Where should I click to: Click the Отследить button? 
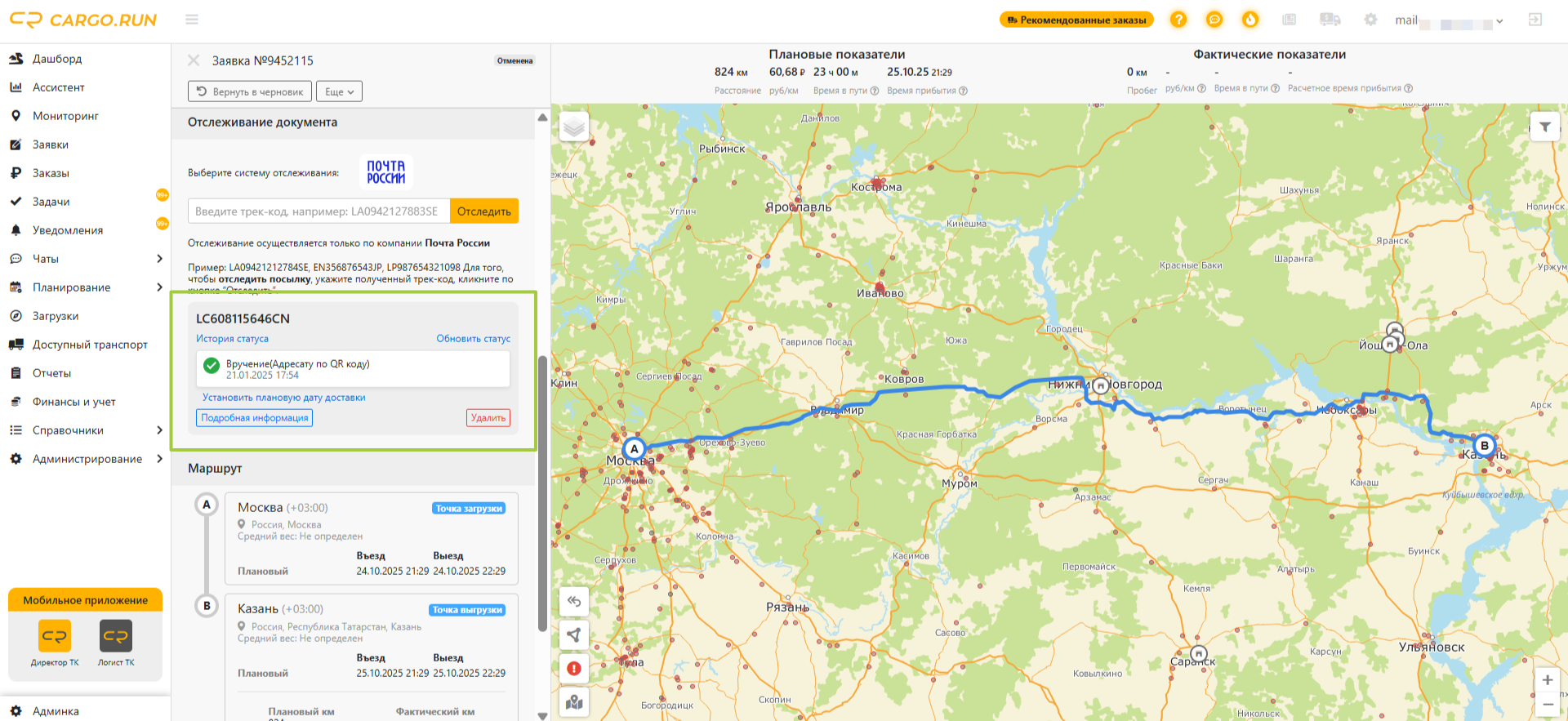click(x=484, y=211)
